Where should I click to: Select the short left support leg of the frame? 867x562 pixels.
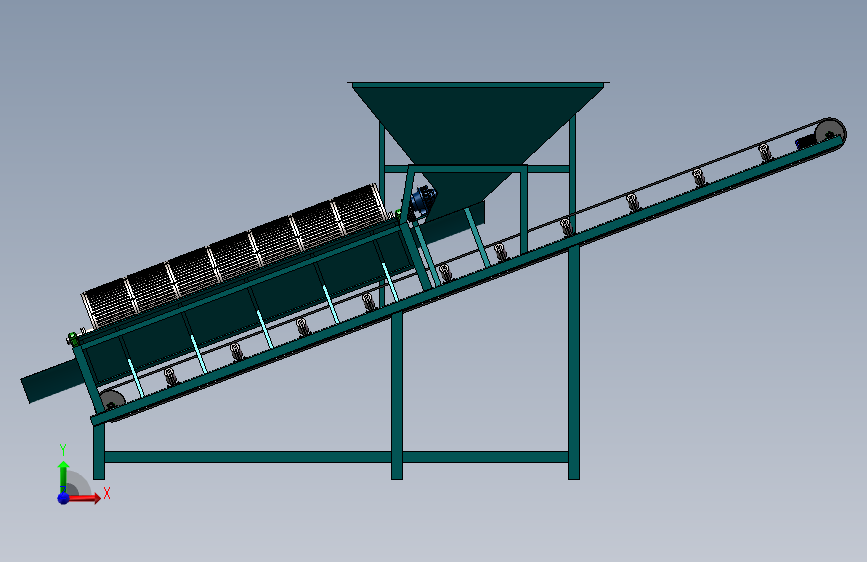(99, 451)
